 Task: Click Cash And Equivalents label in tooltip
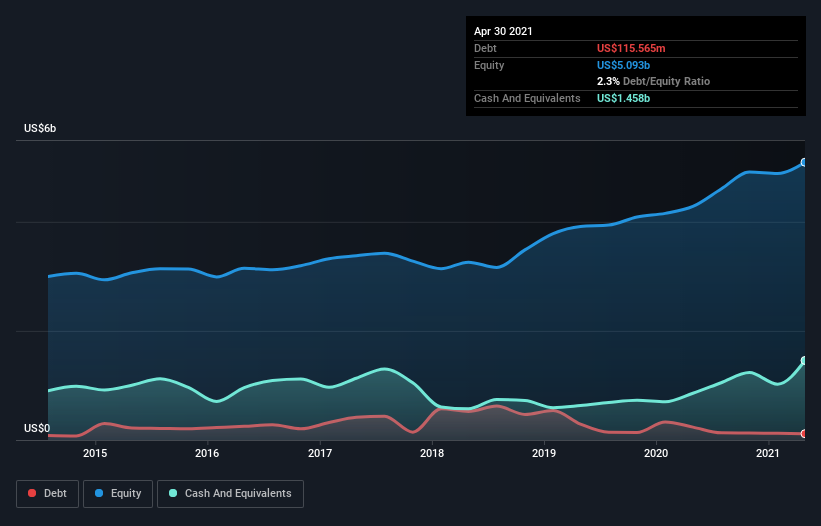click(527, 98)
